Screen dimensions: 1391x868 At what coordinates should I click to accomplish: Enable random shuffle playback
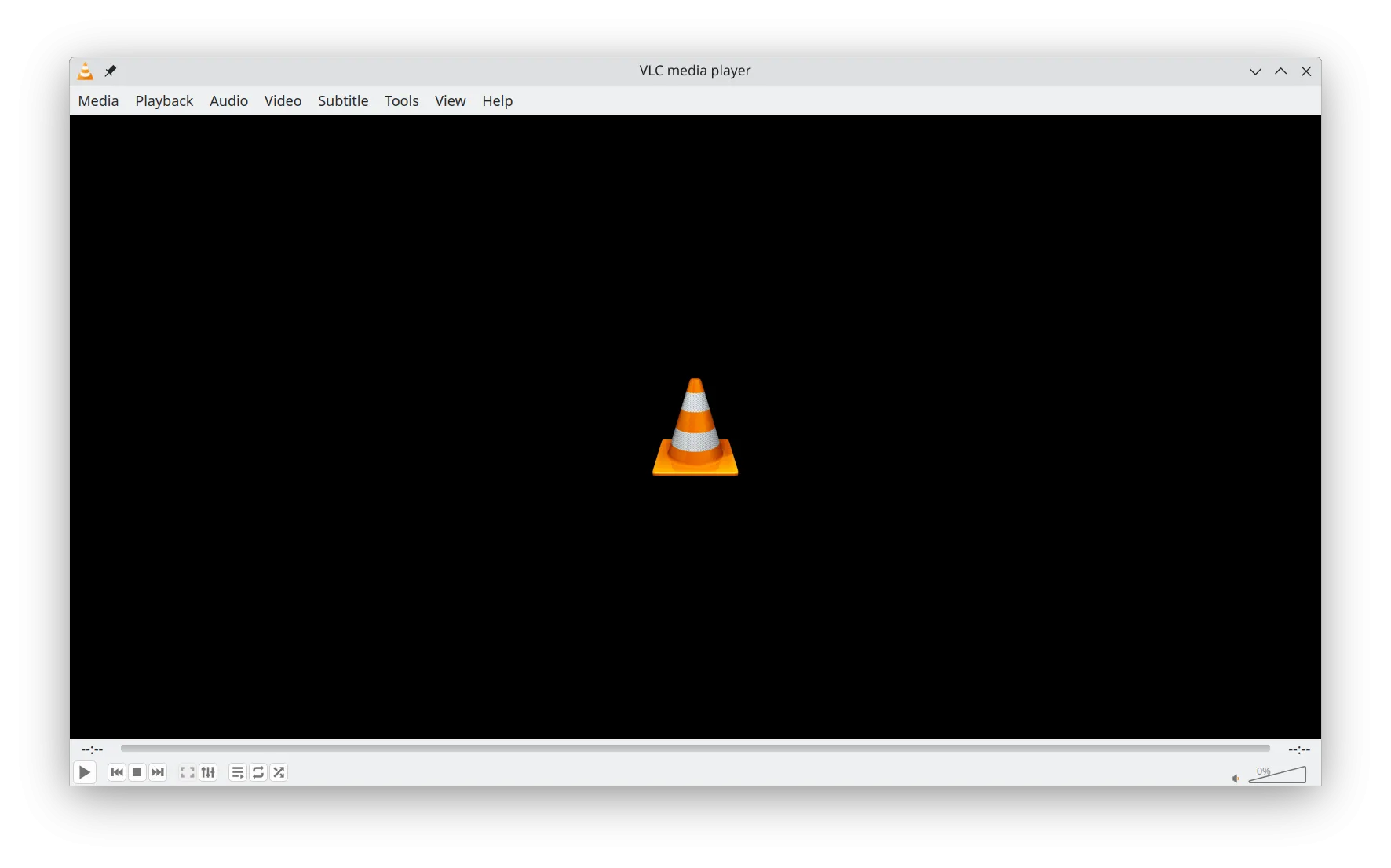pyautogui.click(x=279, y=772)
